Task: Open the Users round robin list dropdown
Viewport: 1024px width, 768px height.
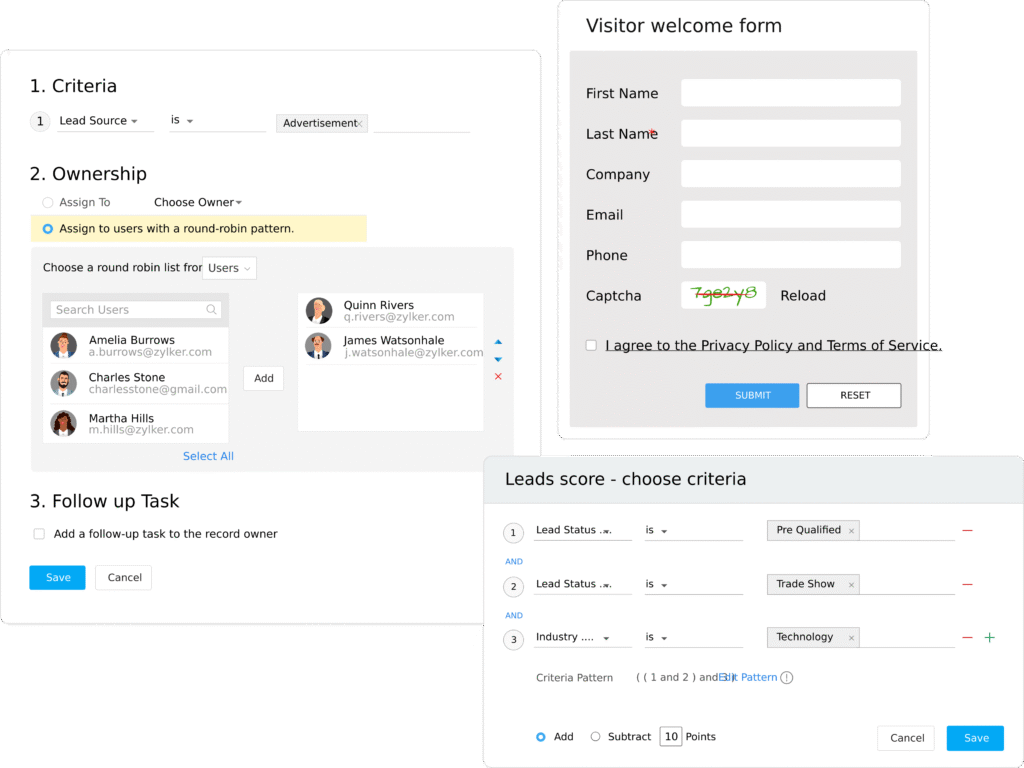Action: pos(229,268)
